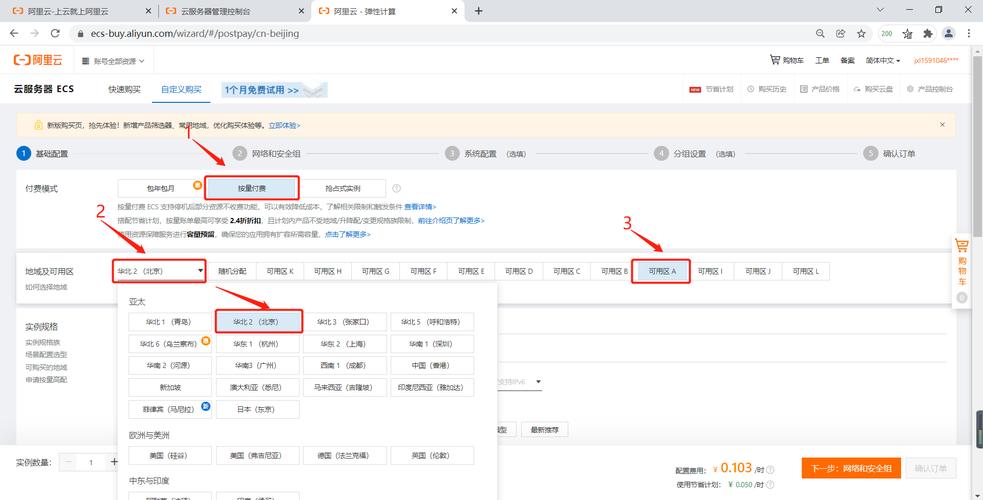Click the 阿里云 logo

[39, 60]
